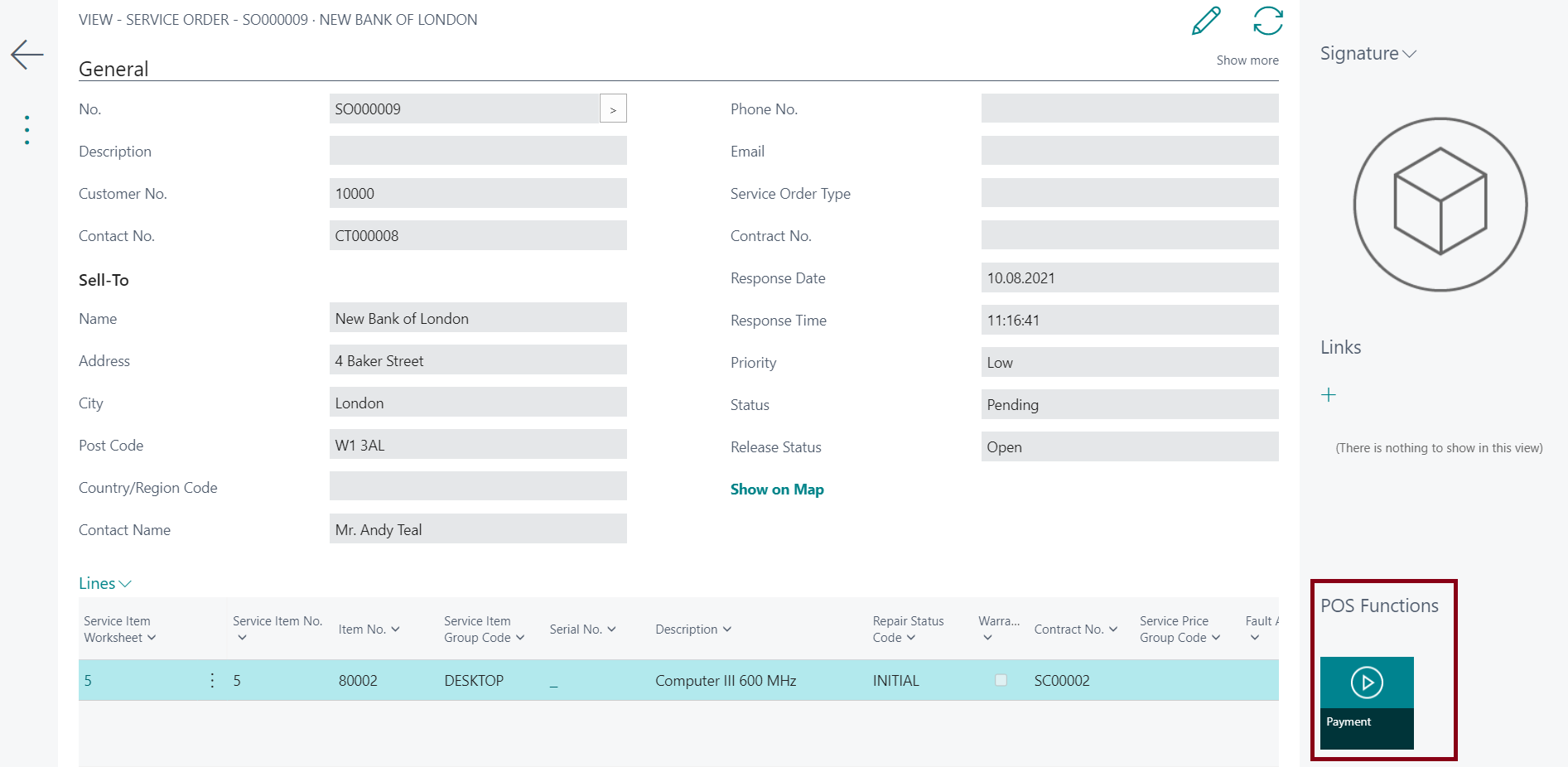
Task: Click the empty Country/Region Code field
Action: click(478, 487)
